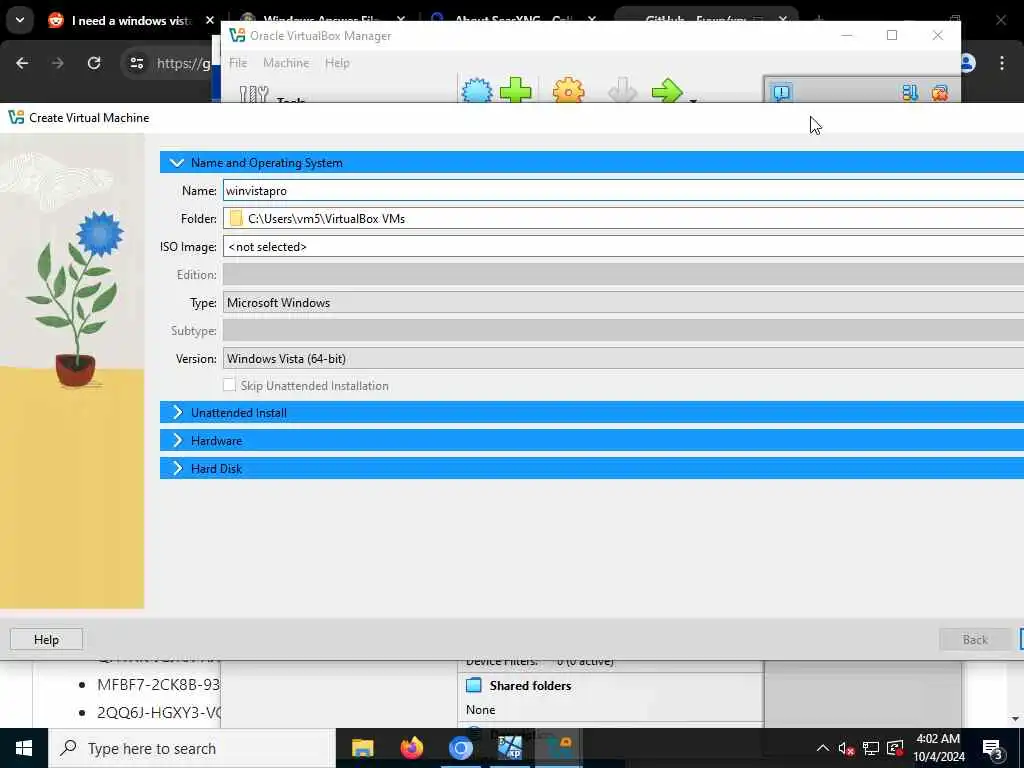Click the 'Shared folders' heading in VirtualBox Manager

(x=530, y=686)
